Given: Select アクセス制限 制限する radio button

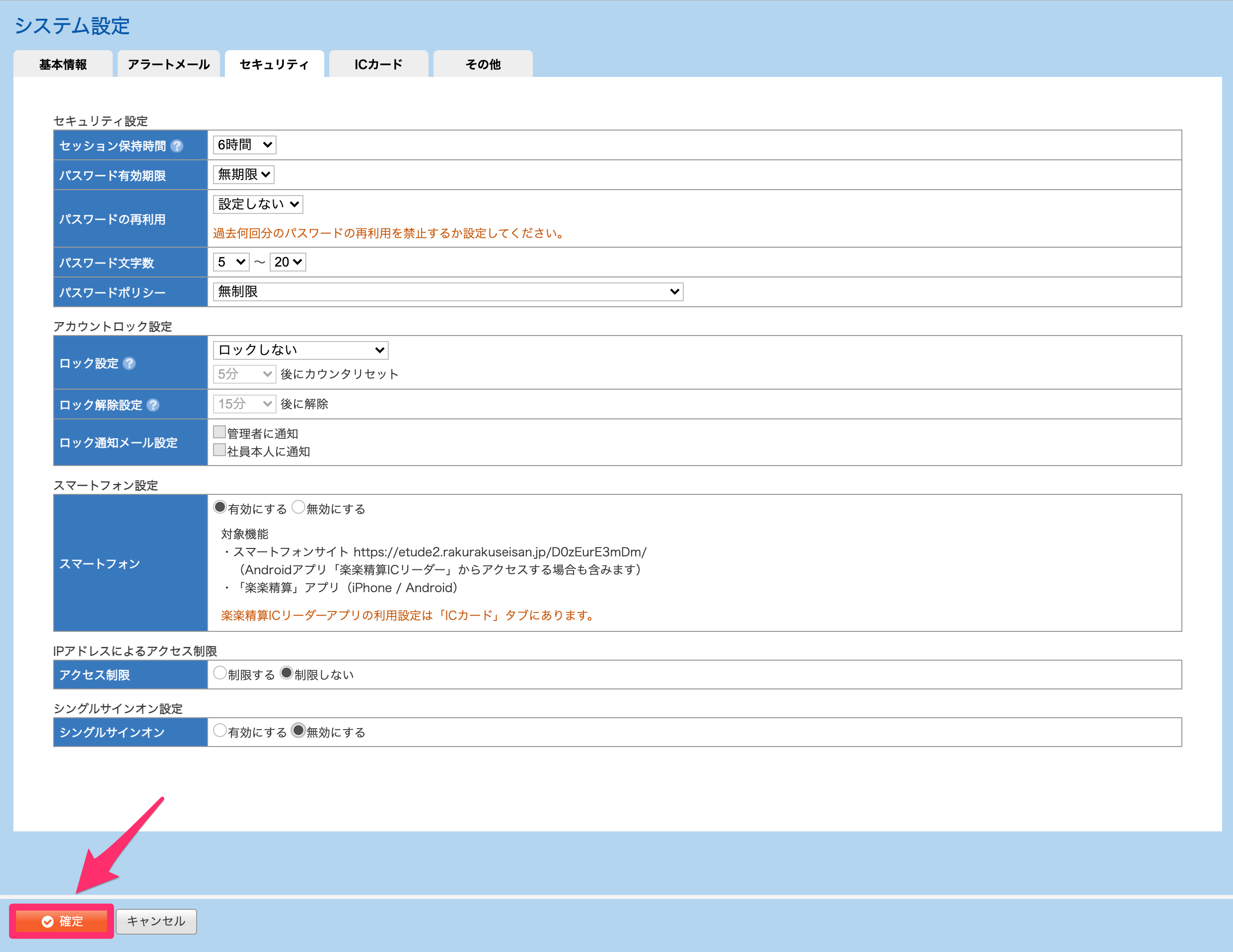Looking at the screenshot, I should point(220,673).
